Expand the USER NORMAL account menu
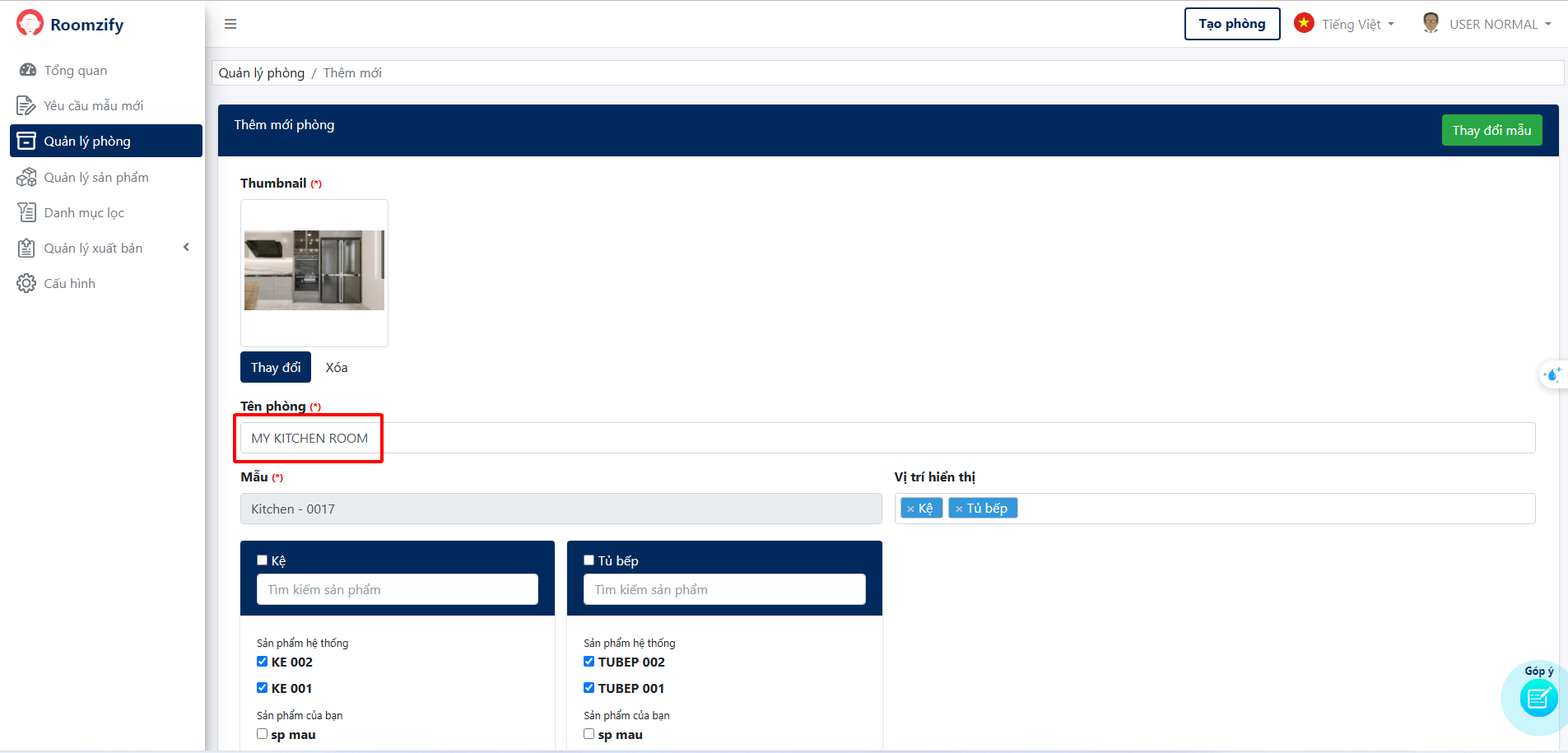This screenshot has height=753, width=1568. (1488, 24)
